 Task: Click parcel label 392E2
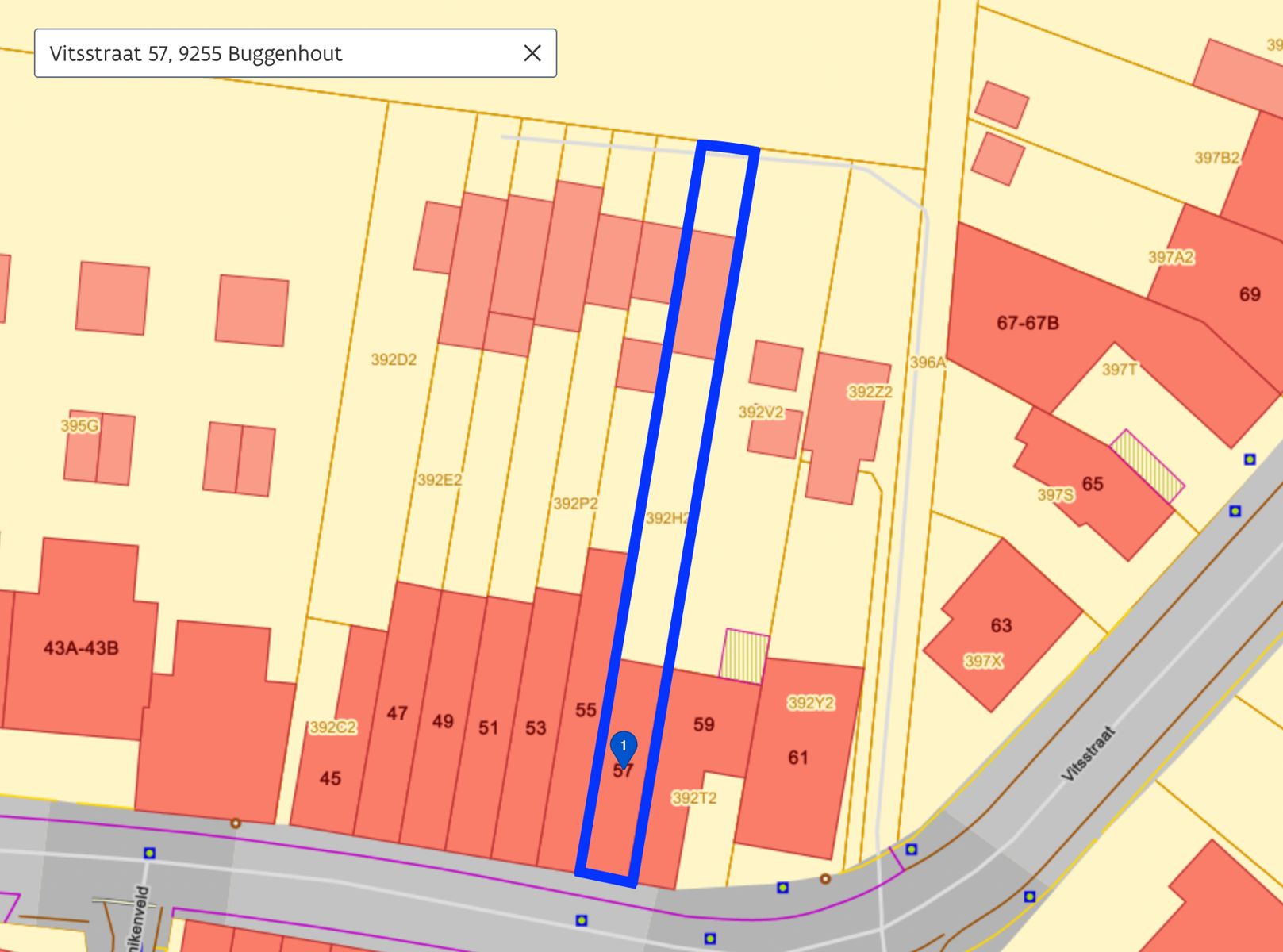coord(440,479)
